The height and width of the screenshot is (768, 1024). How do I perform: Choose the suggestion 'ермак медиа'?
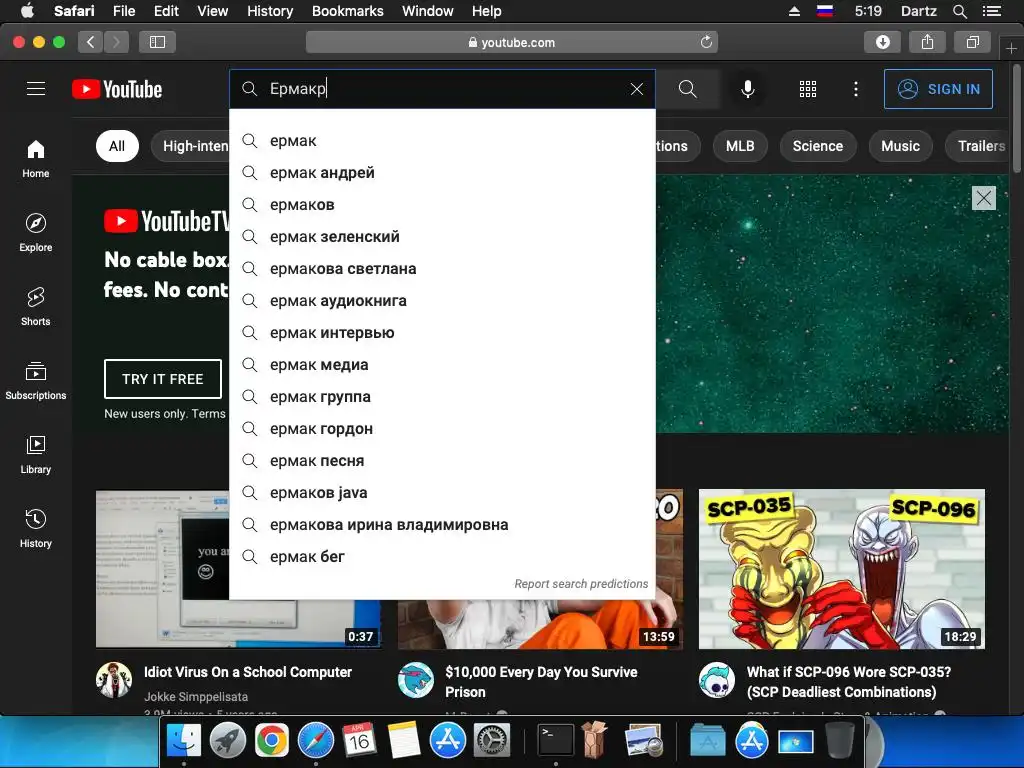click(442, 364)
